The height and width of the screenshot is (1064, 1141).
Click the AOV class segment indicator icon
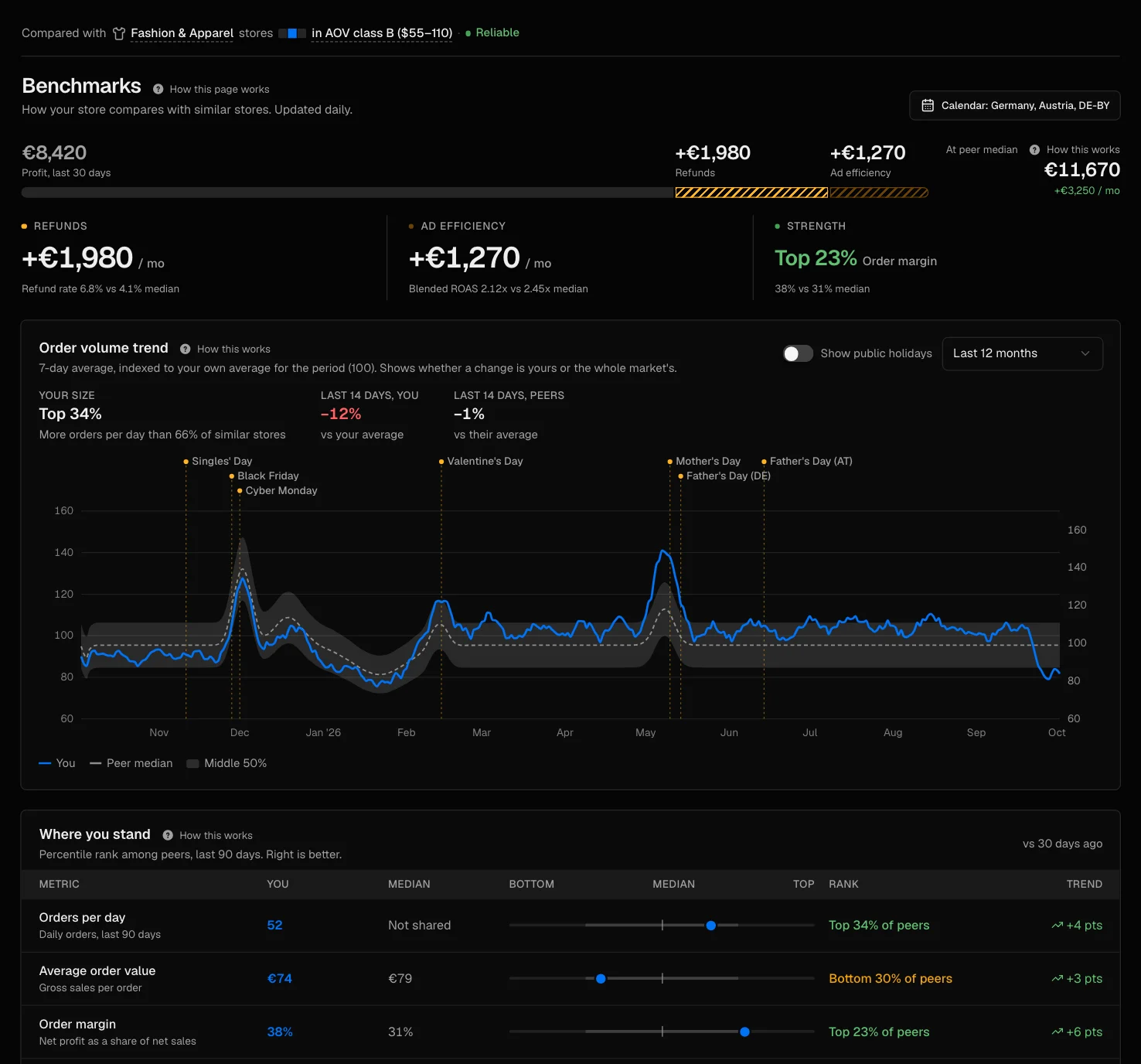tap(292, 33)
